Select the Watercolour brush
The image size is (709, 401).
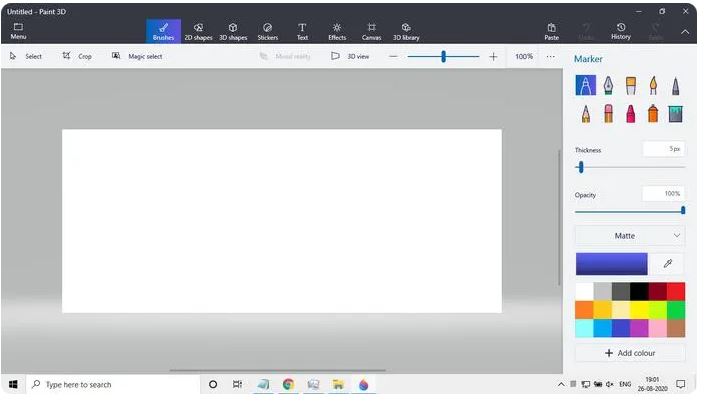pyautogui.click(x=653, y=85)
